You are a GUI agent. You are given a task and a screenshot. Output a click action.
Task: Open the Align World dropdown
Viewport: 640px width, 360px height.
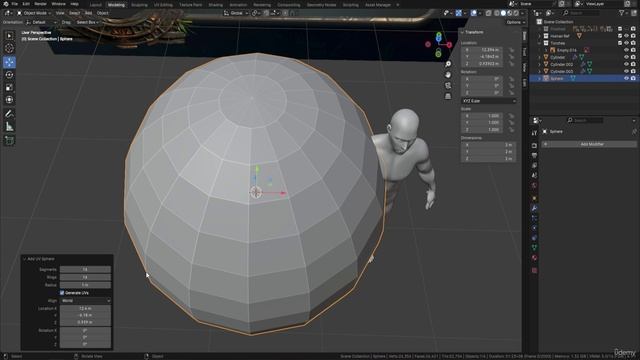coord(85,300)
